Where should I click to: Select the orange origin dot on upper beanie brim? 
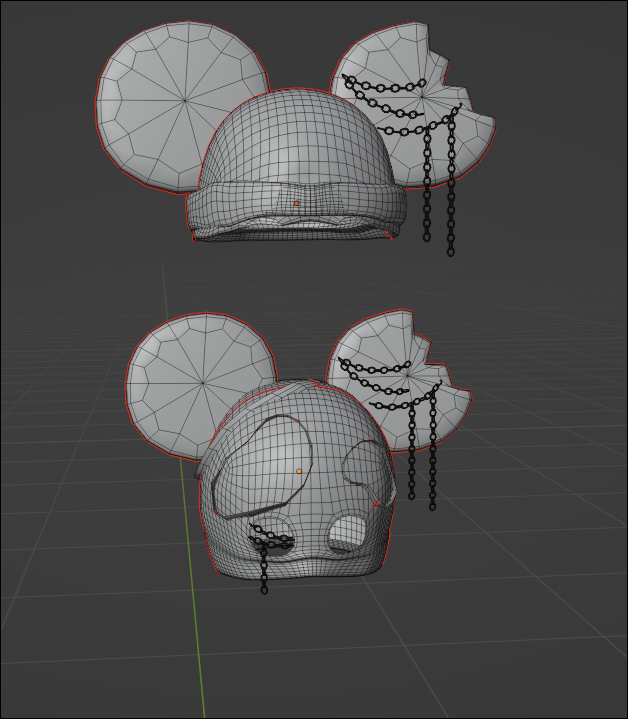click(x=297, y=203)
